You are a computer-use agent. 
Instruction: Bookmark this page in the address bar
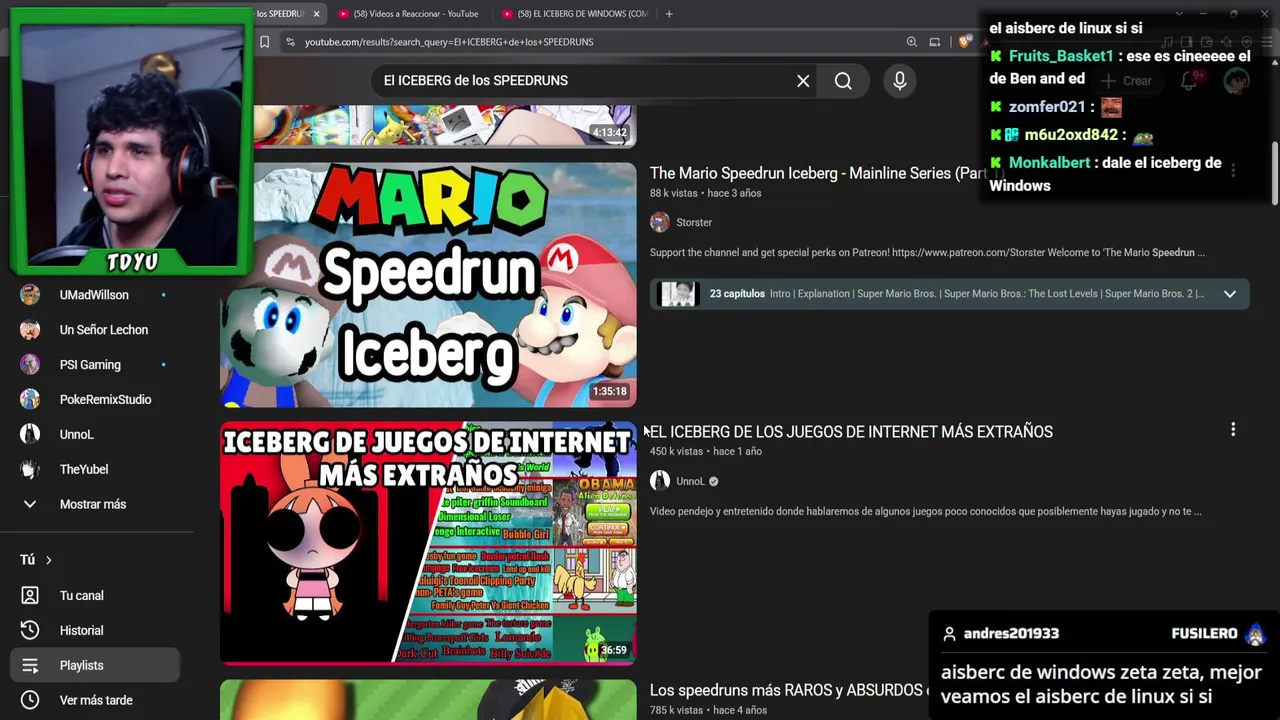[264, 42]
